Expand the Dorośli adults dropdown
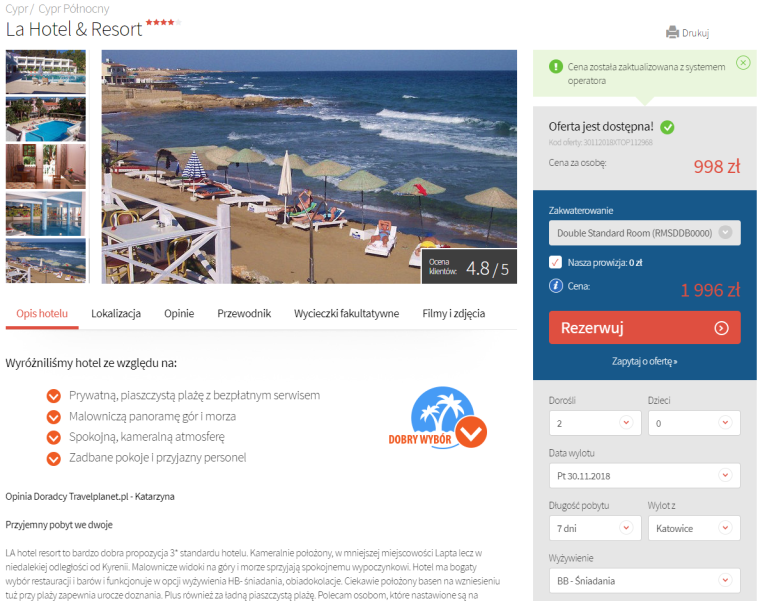 coord(595,423)
